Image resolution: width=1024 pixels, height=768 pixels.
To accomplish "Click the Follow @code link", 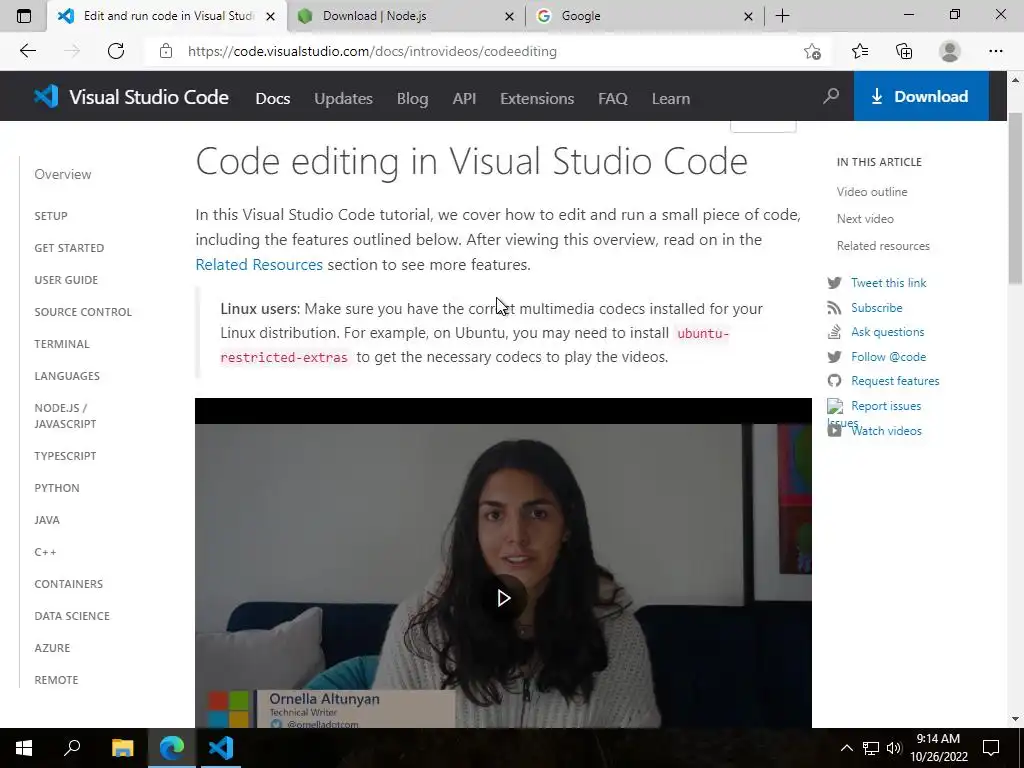I will coord(888,357).
